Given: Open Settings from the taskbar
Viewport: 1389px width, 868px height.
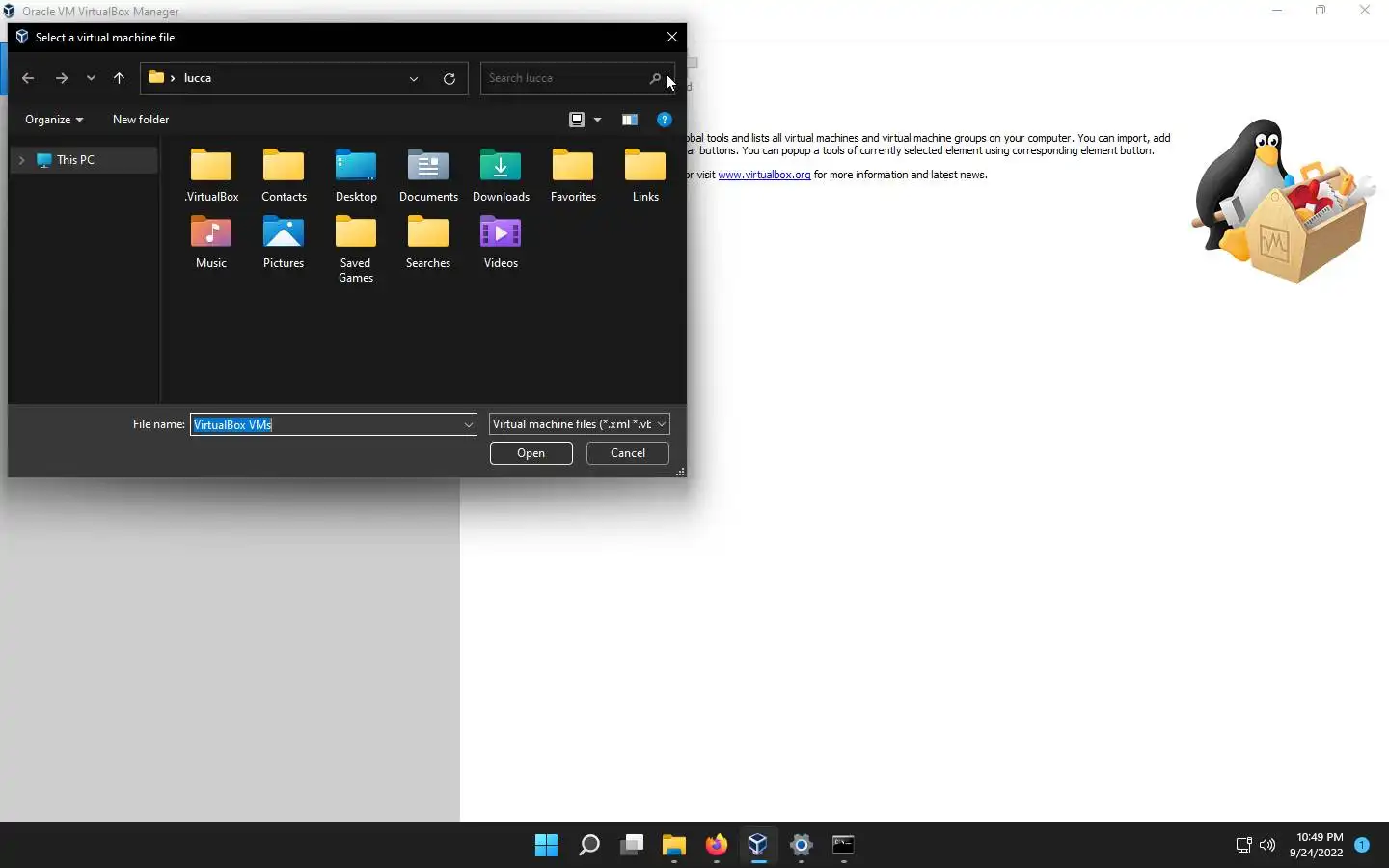Looking at the screenshot, I should [801, 845].
